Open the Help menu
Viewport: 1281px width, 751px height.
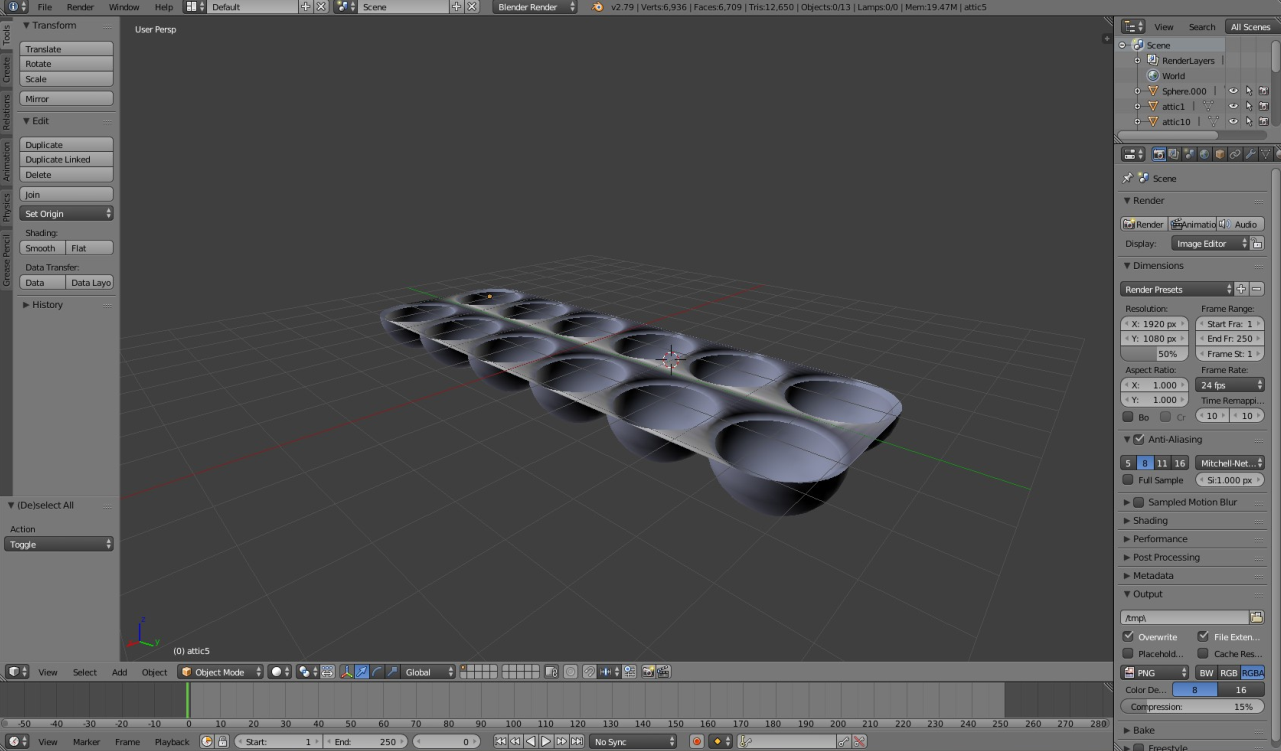point(163,7)
